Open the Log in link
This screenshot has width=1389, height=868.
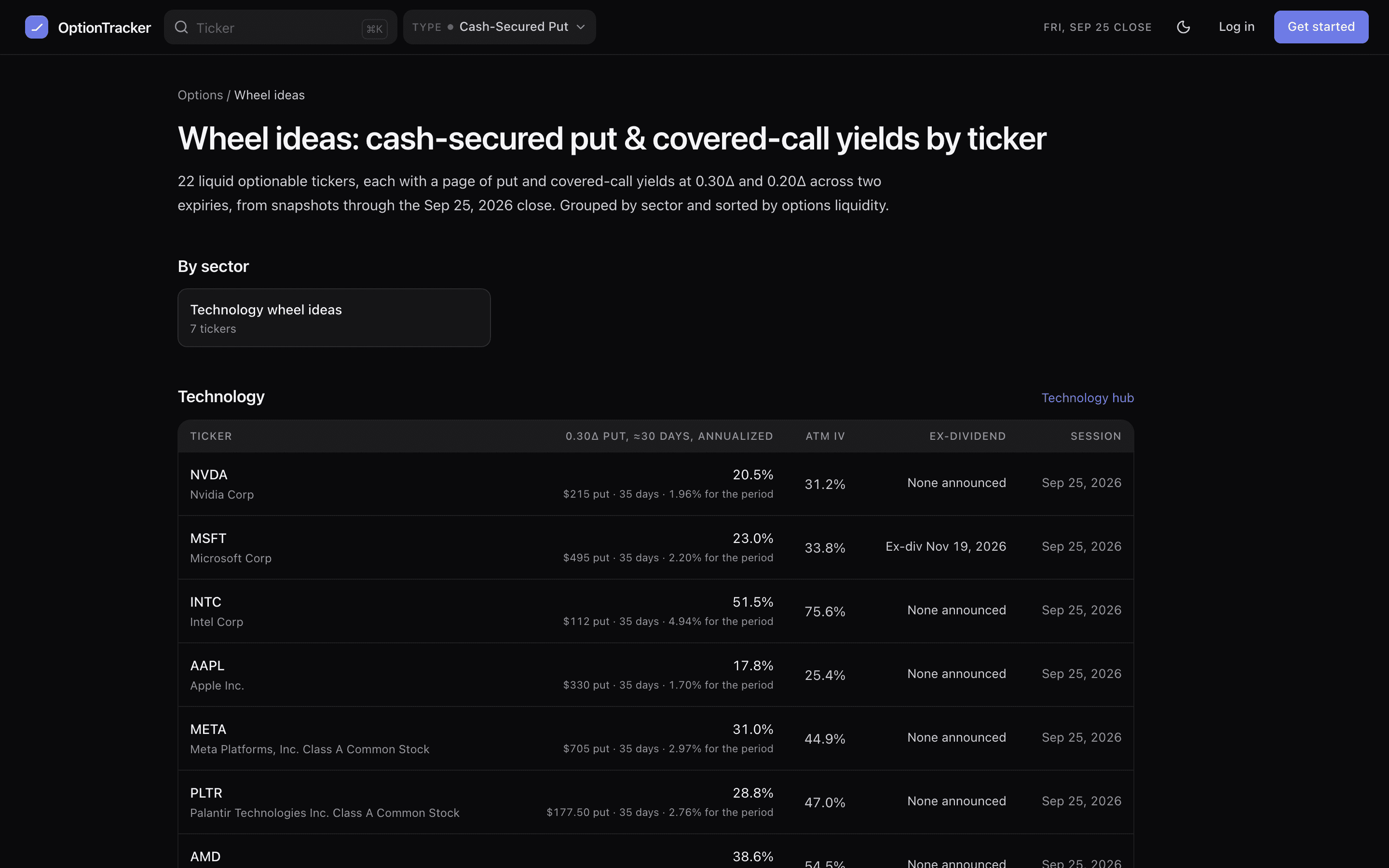click(1236, 27)
